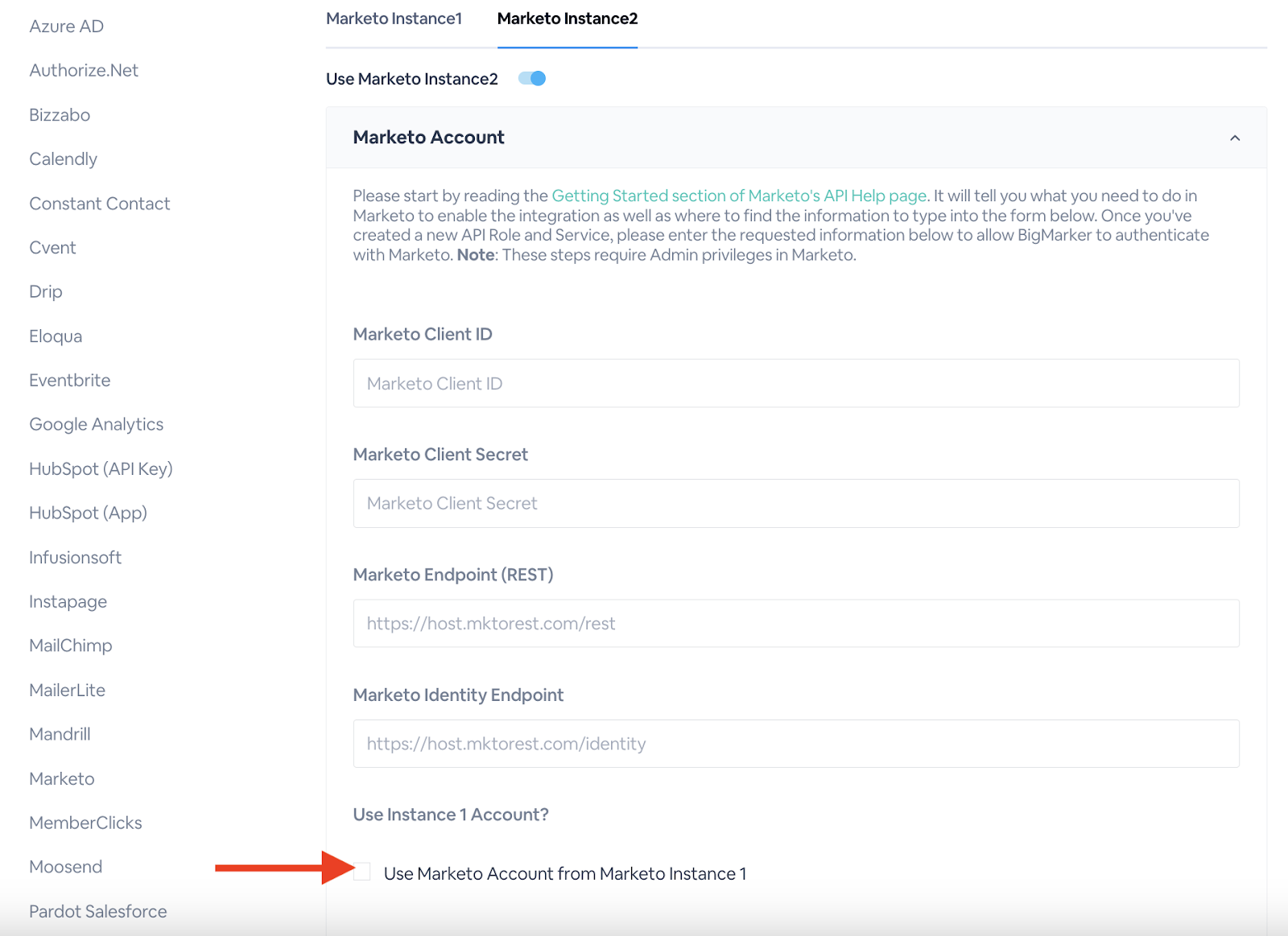This screenshot has width=1288, height=936.
Task: Switch to the Marketo Instance1 tab
Action: (394, 19)
